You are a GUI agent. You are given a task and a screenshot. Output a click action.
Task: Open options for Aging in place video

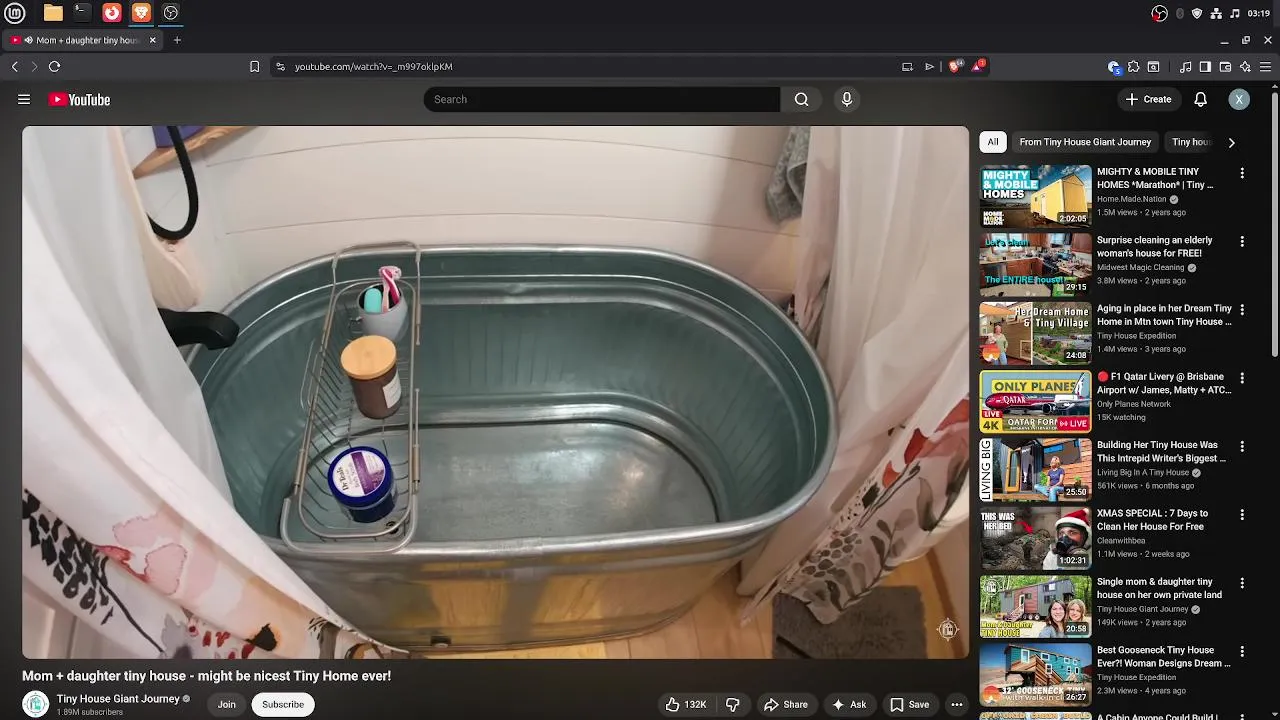pos(1242,310)
